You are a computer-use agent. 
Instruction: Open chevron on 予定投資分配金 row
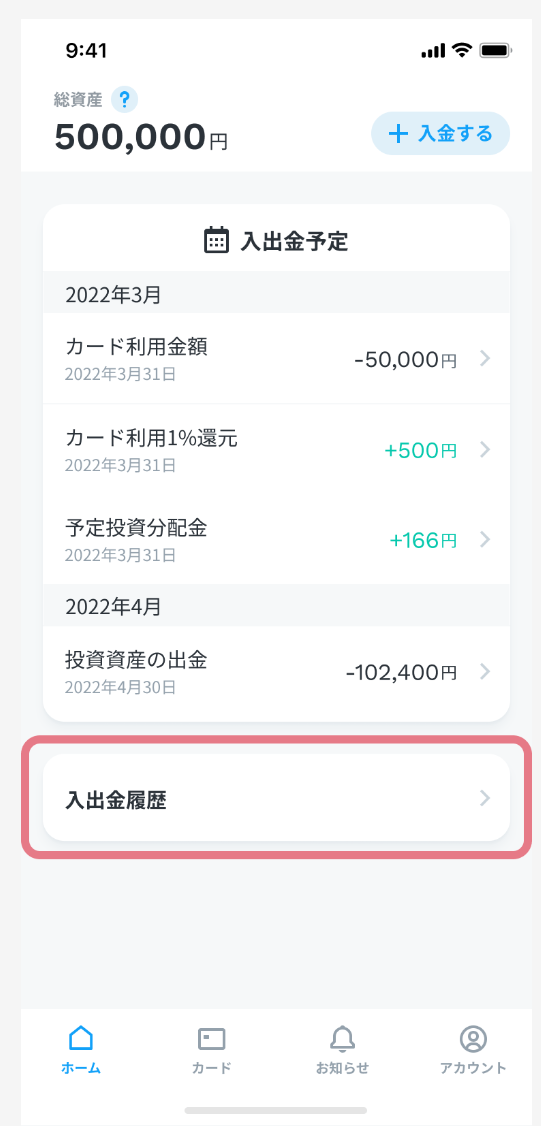coord(485,539)
